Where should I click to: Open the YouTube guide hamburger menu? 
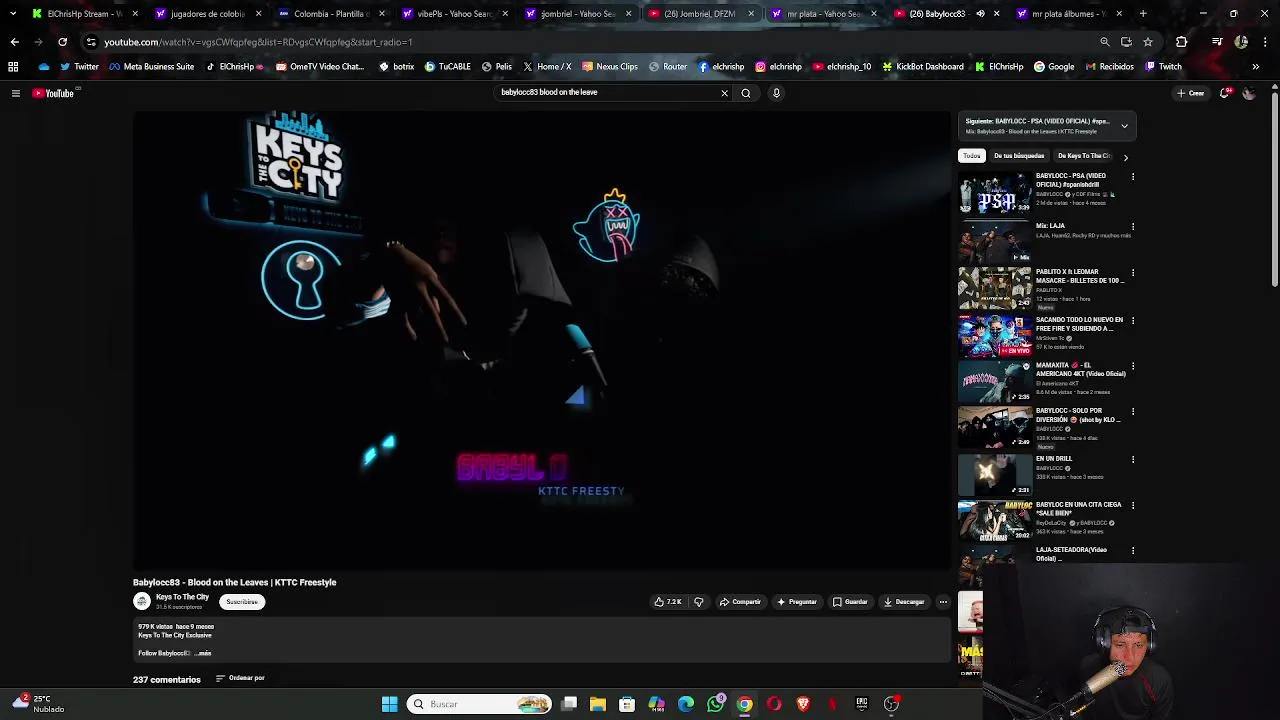tap(15, 93)
